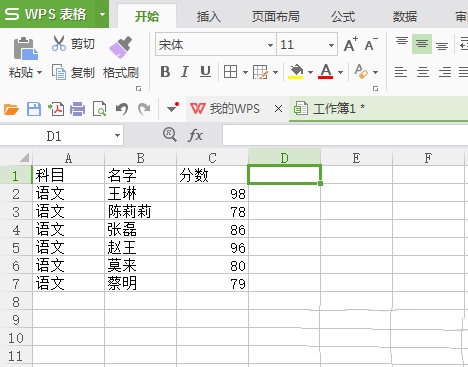Select cell containing 陈莉莉
The width and height of the screenshot is (468, 367).
click(140, 212)
